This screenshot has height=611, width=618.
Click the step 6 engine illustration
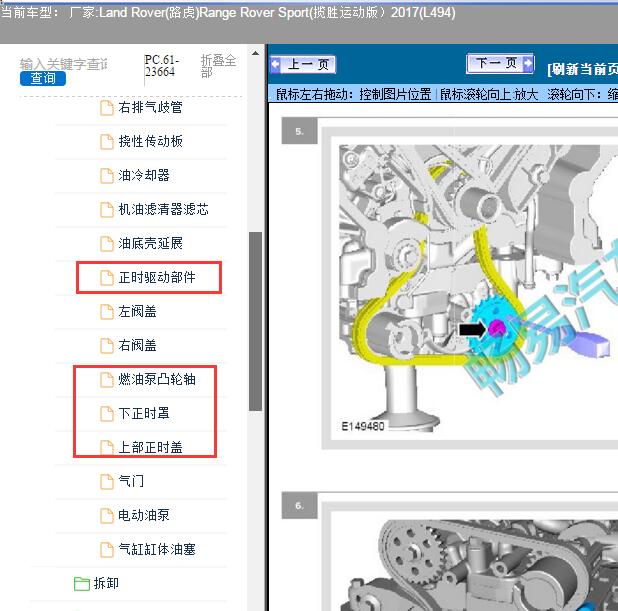click(479, 565)
